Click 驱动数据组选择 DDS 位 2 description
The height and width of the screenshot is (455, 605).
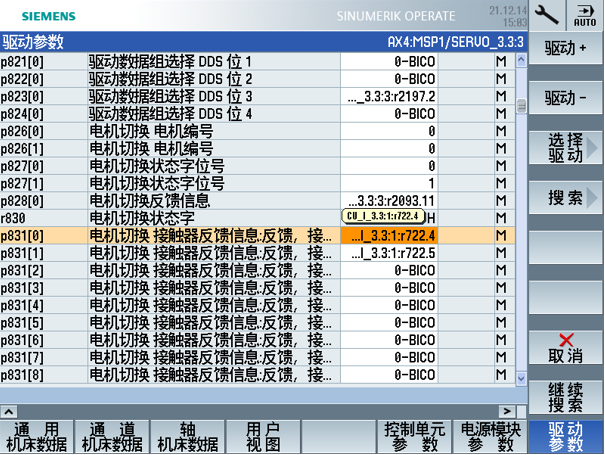point(171,79)
